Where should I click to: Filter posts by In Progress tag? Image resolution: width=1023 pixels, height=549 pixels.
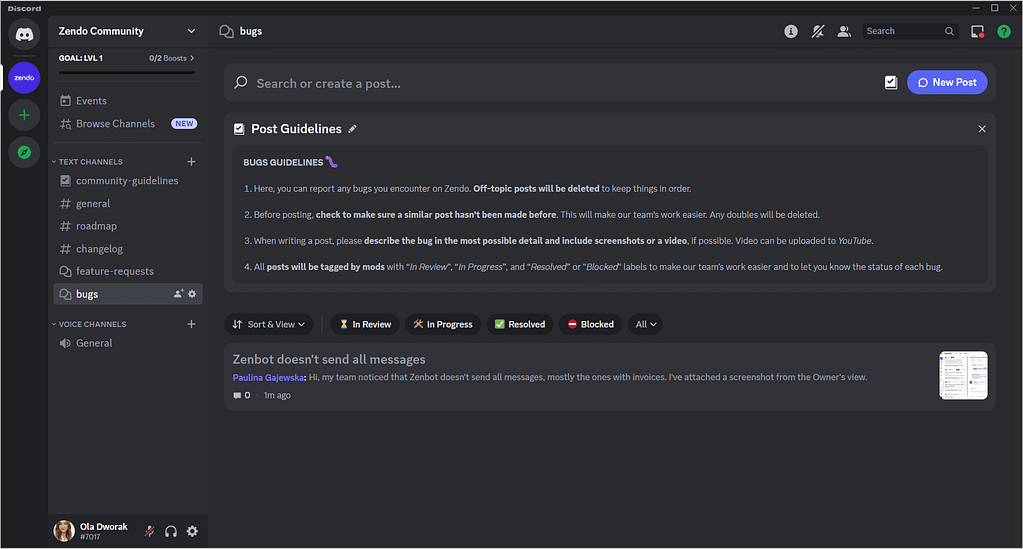[x=443, y=324]
